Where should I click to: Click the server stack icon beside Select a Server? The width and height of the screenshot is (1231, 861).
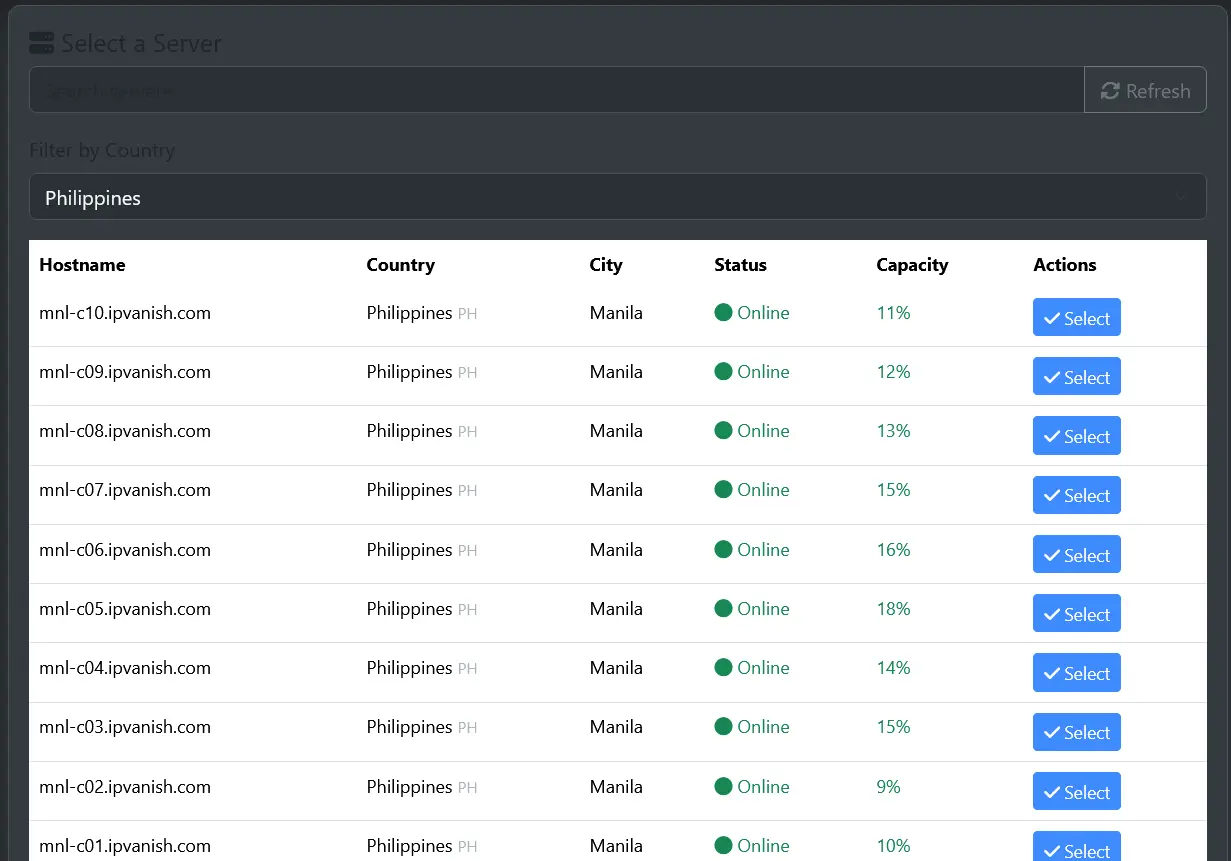pyautogui.click(x=42, y=43)
